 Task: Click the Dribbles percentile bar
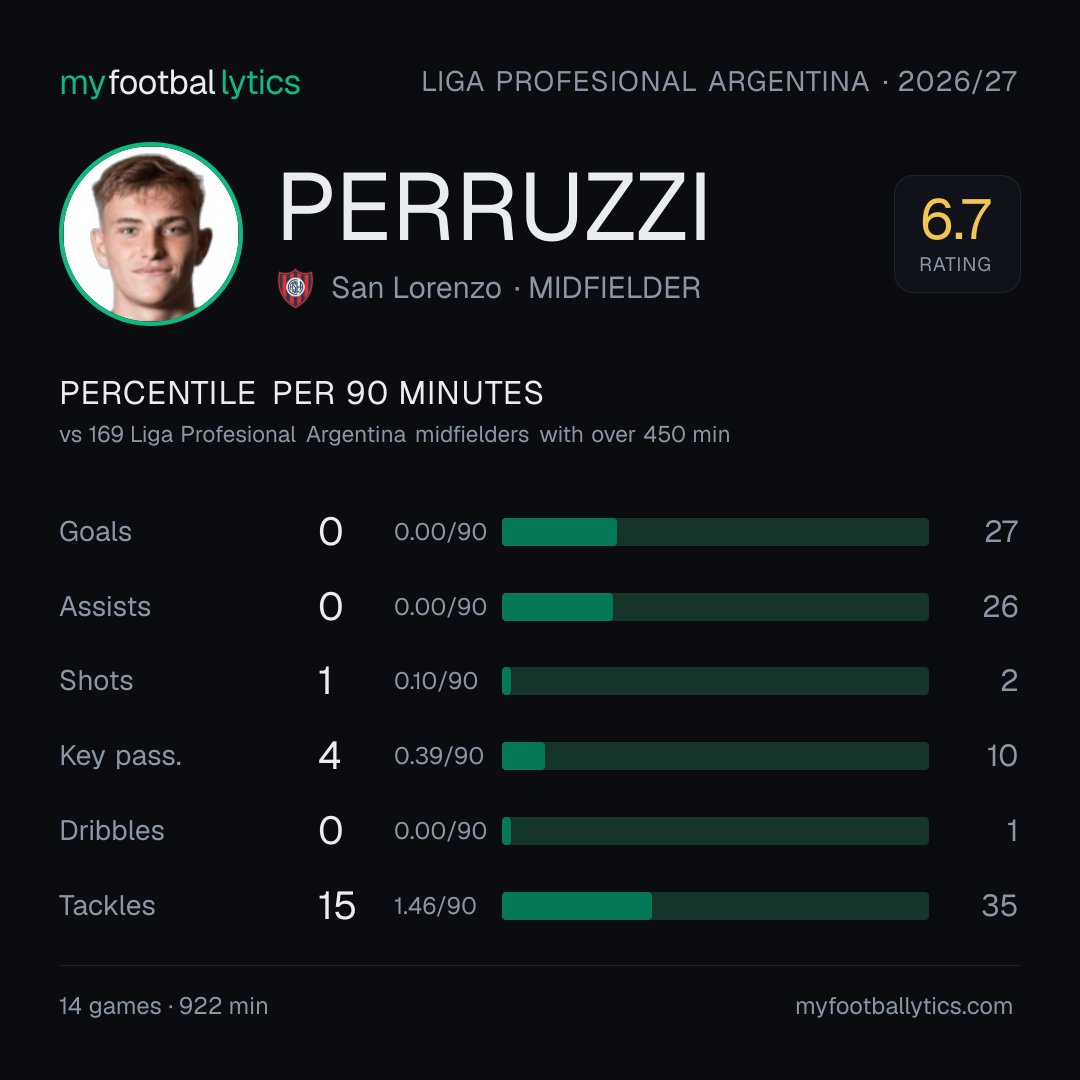pos(715,831)
